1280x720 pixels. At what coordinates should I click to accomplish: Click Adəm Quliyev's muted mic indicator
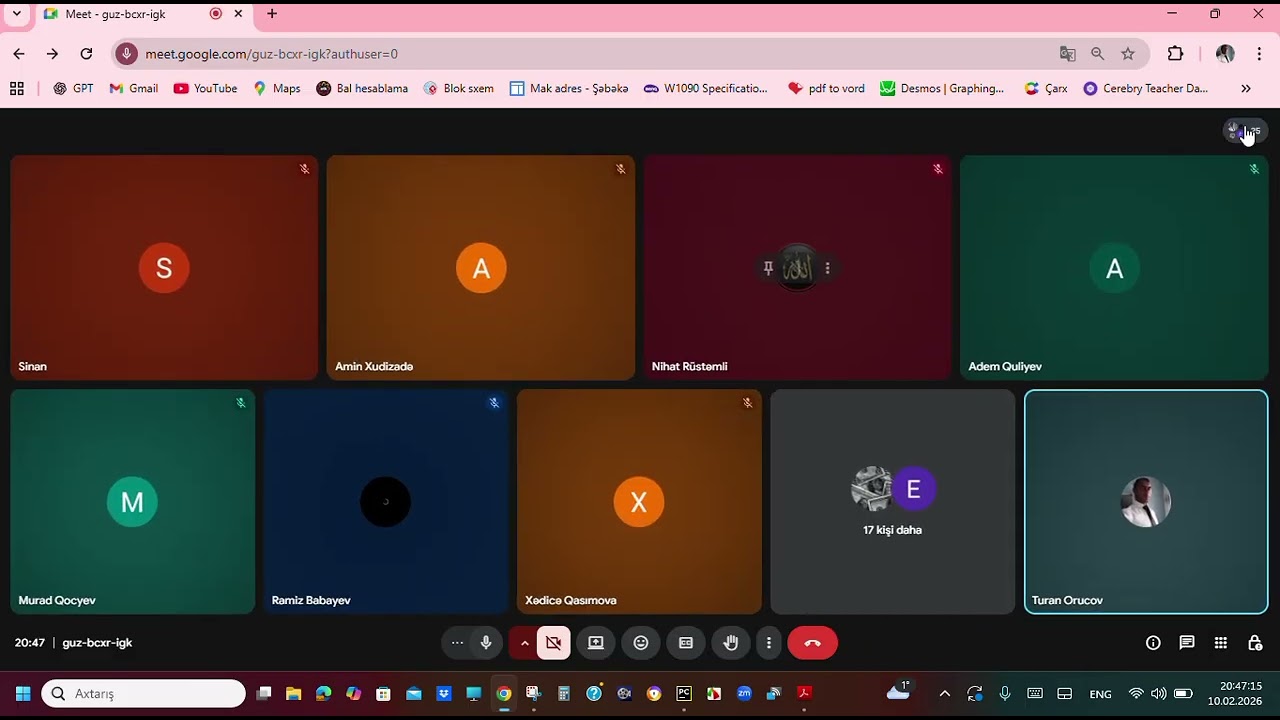[1254, 169]
